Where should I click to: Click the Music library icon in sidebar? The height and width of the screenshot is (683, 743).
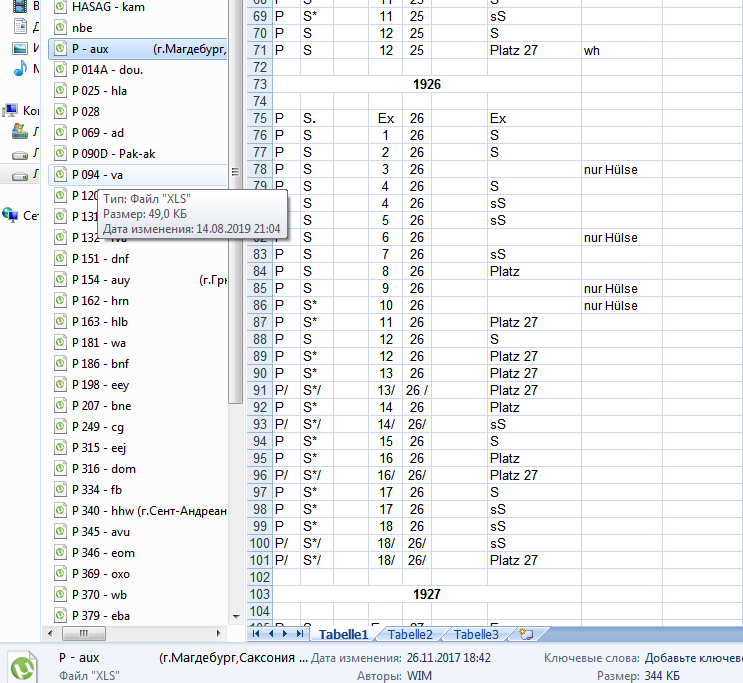tap(21, 68)
